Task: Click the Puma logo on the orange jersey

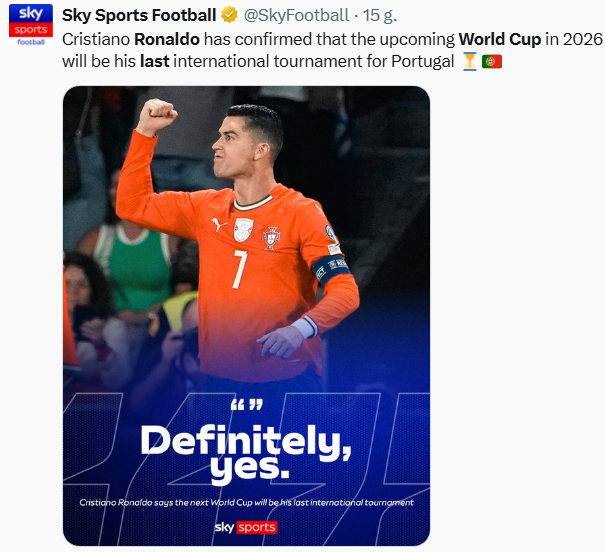Action: (x=216, y=226)
